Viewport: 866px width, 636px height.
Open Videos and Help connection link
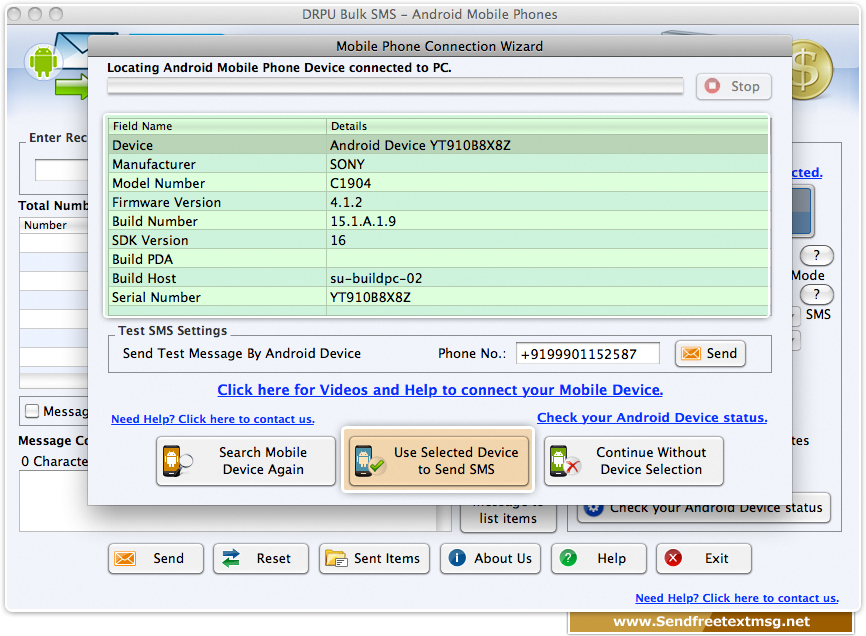[440, 390]
